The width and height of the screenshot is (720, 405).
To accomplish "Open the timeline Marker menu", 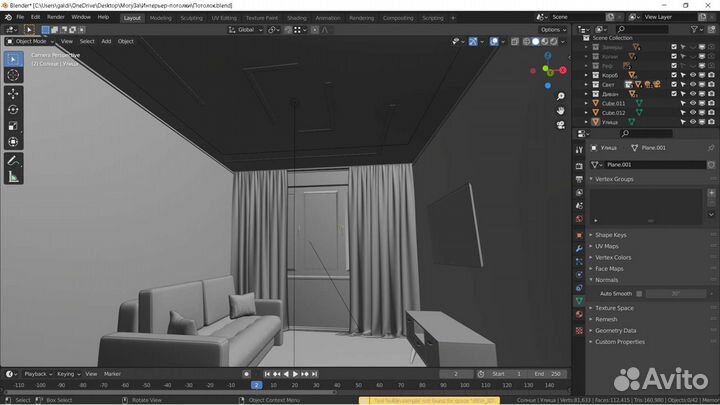I will tap(112, 374).
